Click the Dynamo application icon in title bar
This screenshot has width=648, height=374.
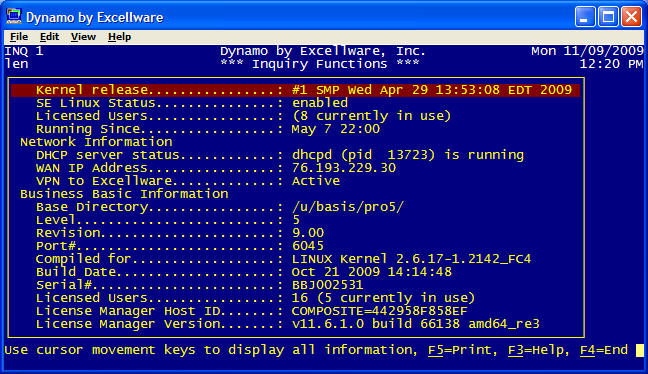(x=14, y=17)
